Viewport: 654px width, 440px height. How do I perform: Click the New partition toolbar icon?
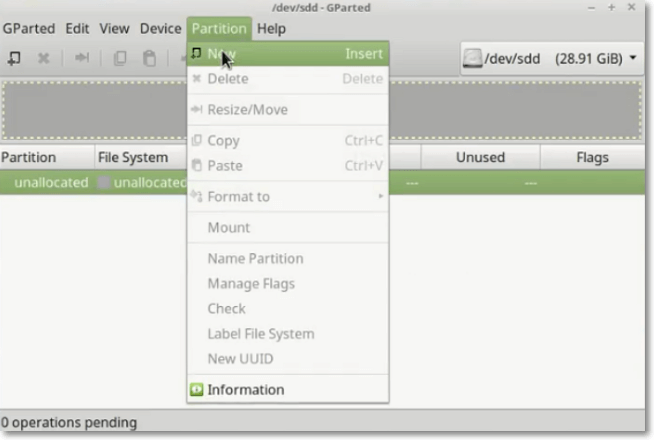click(14, 58)
